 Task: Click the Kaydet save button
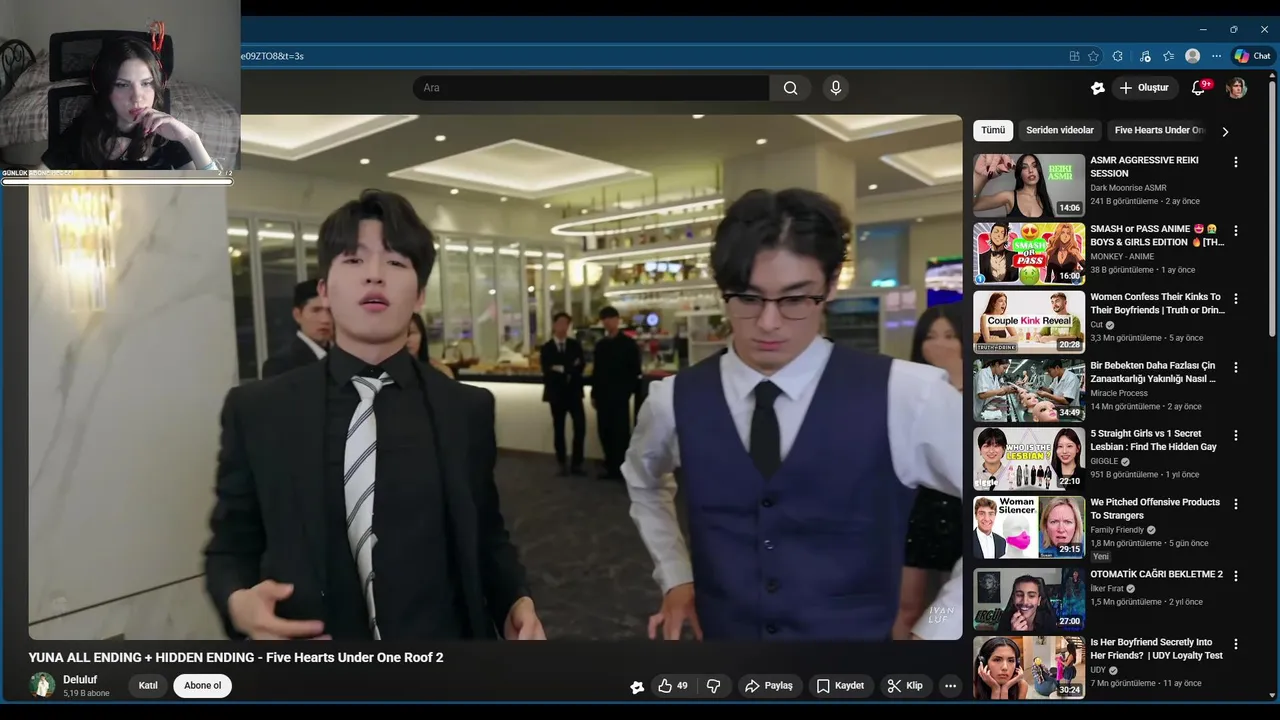tap(840, 686)
